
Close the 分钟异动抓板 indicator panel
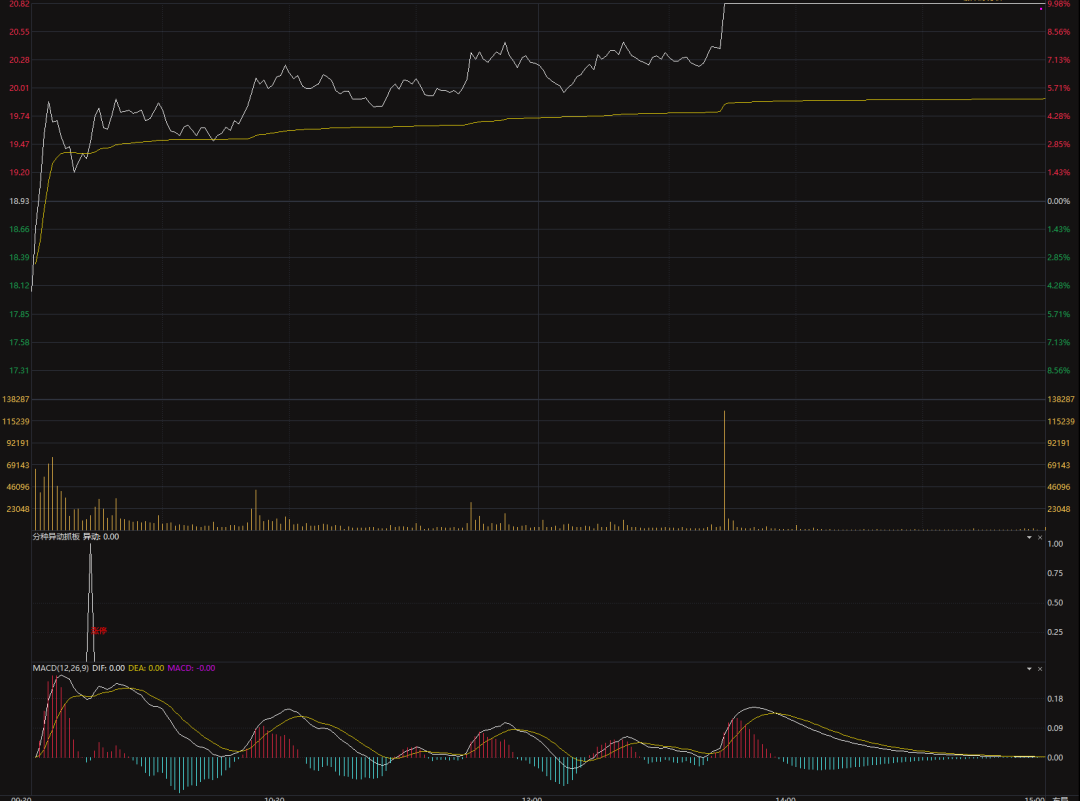(1040, 537)
